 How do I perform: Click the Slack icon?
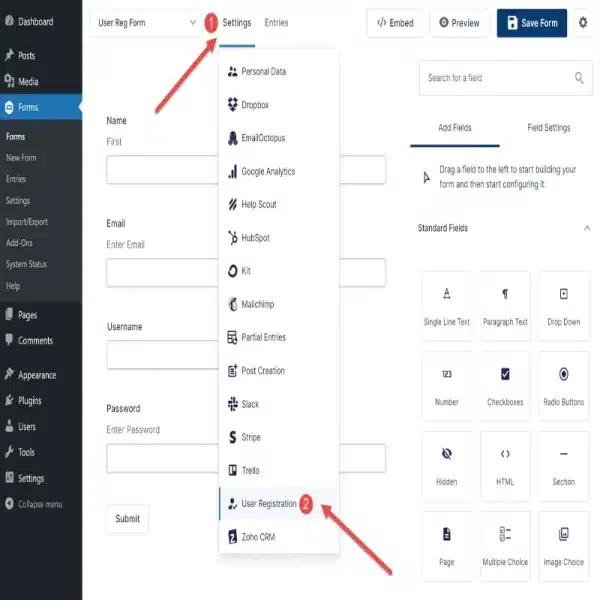pos(232,404)
